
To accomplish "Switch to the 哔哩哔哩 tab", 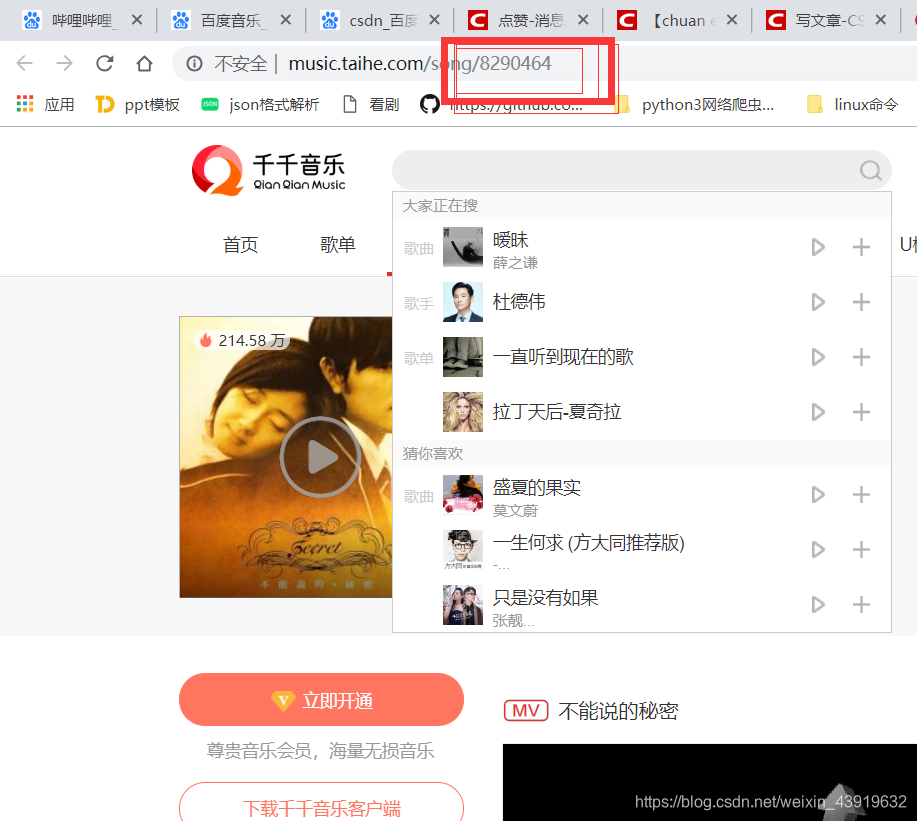I will tap(82, 20).
